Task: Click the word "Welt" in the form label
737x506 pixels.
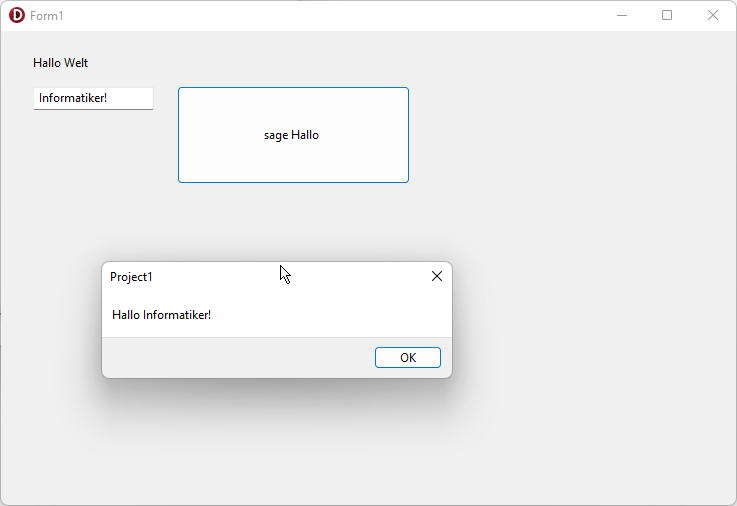Action: tap(76, 63)
